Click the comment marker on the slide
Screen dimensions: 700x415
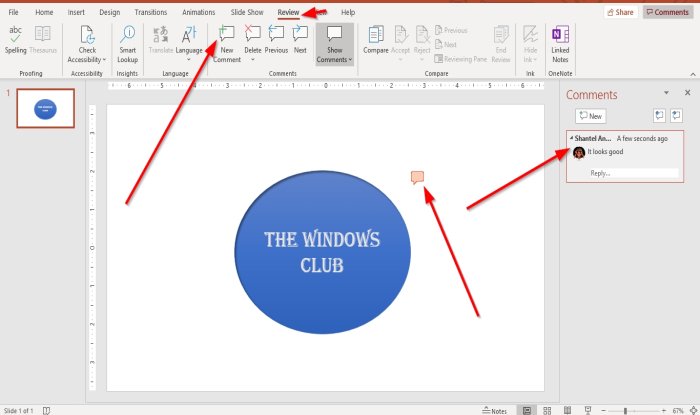(x=417, y=177)
